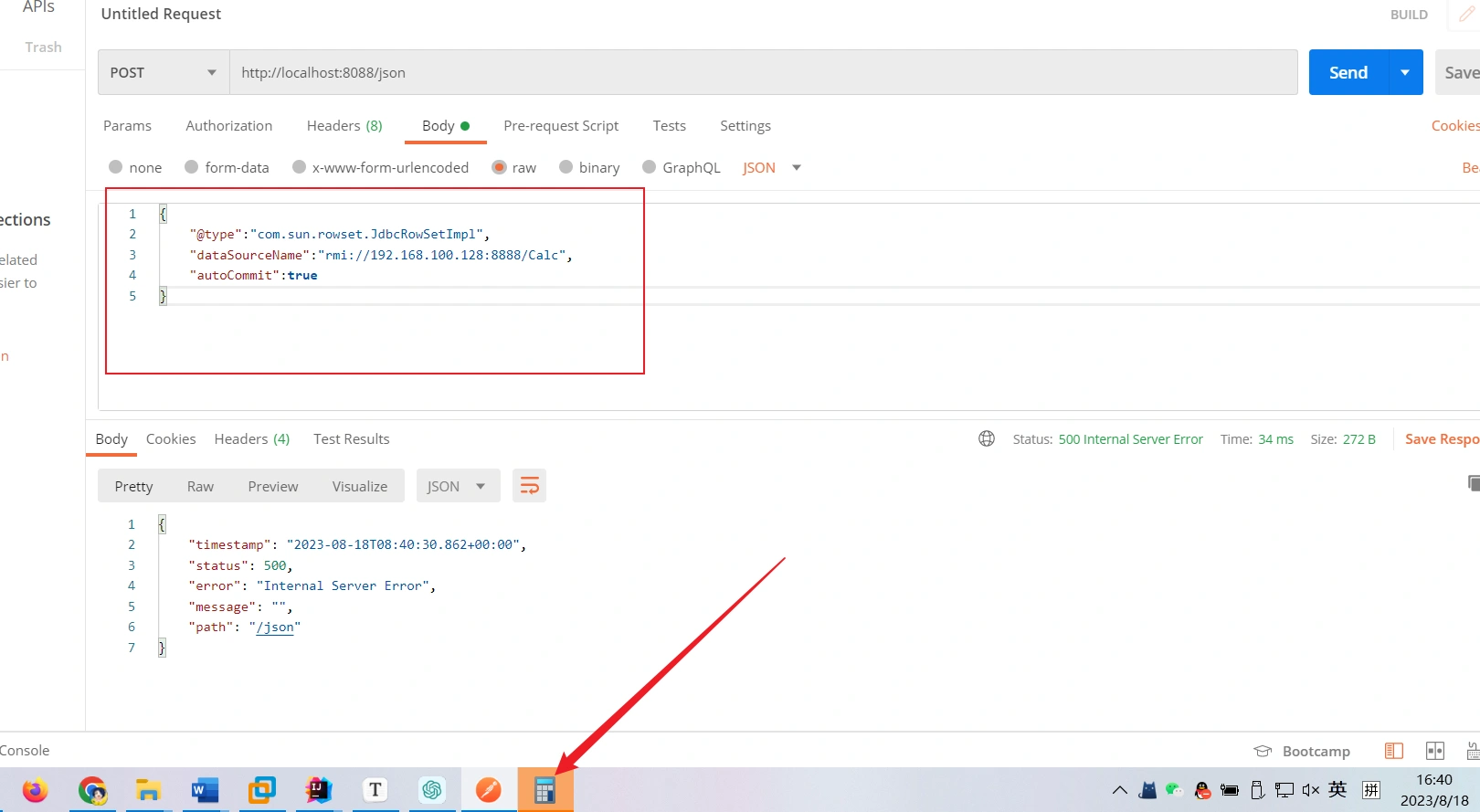The height and width of the screenshot is (812, 1480).
Task: Choose the x-www-form-urlencoded radio button
Action: tap(299, 167)
